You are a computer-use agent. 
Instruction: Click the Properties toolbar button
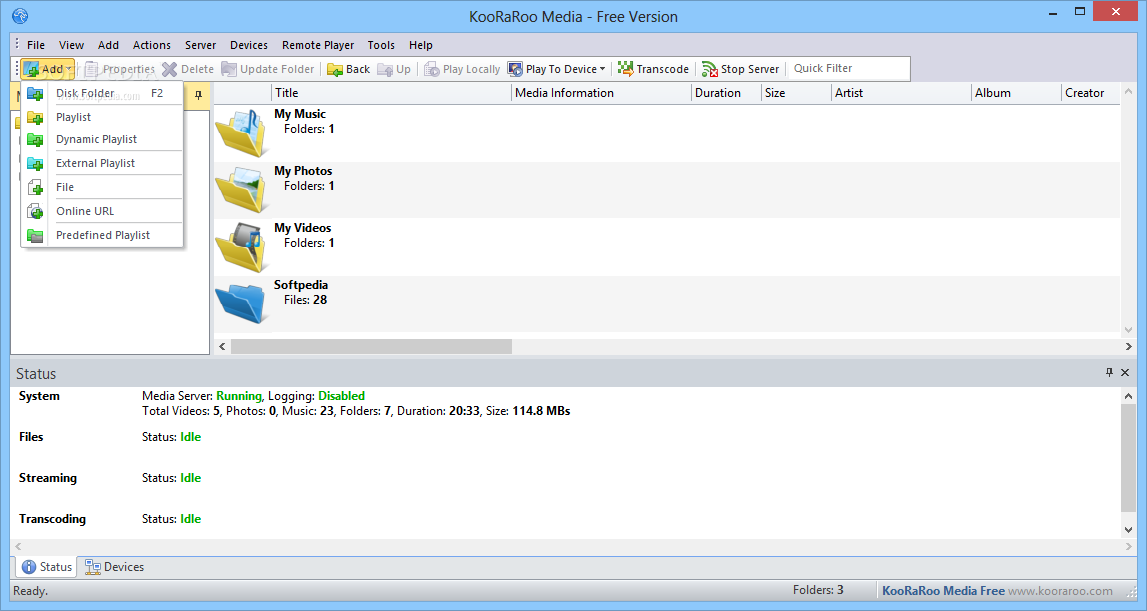120,69
